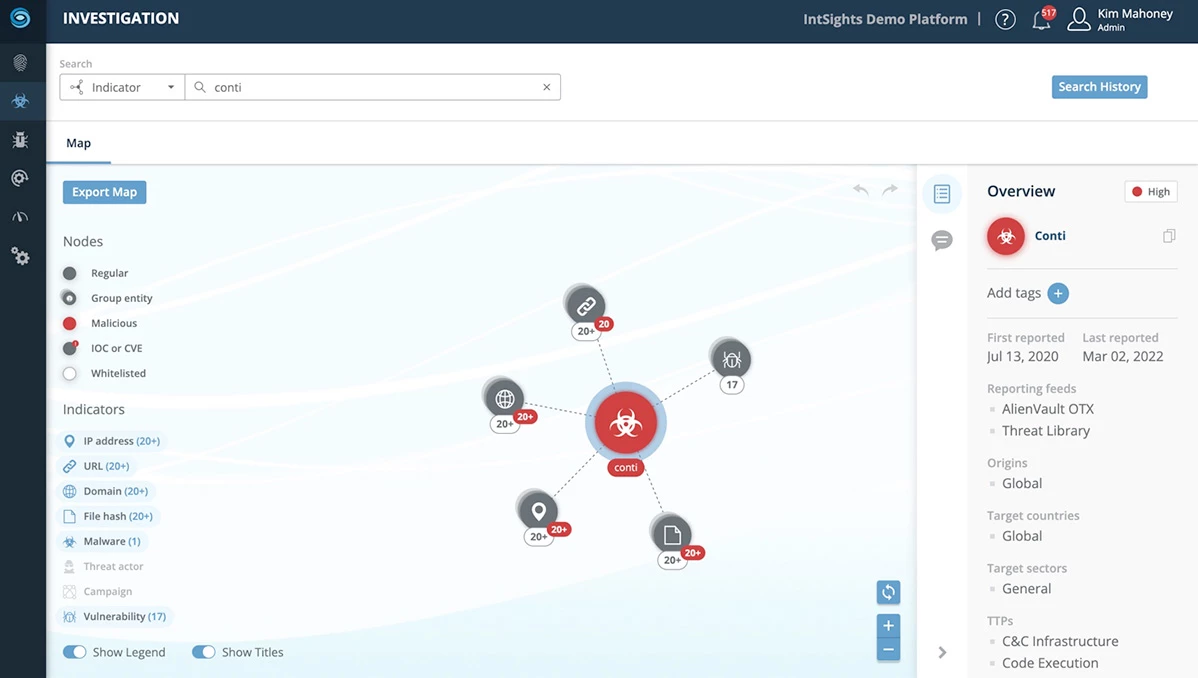This screenshot has height=678, width=1198.
Task: Click the notifications bell icon
Action: [1041, 20]
